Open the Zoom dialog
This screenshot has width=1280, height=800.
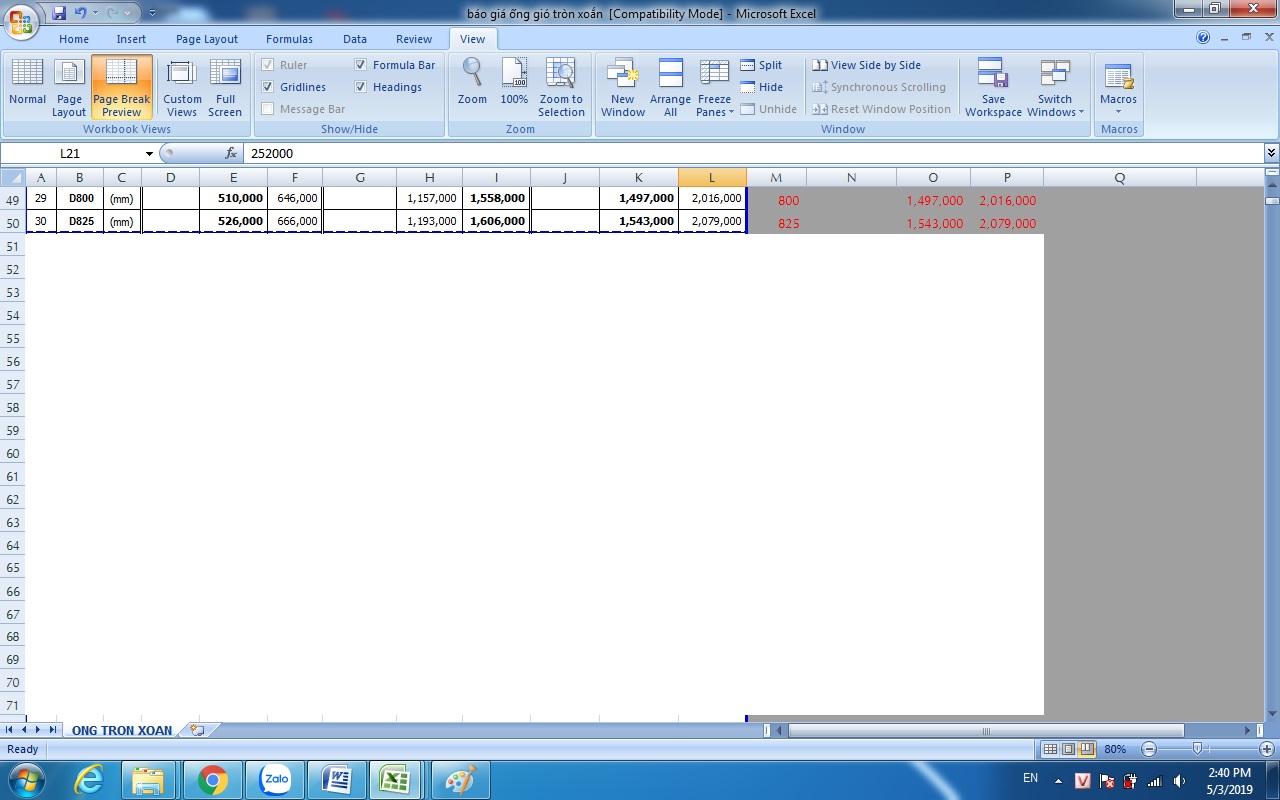[472, 82]
